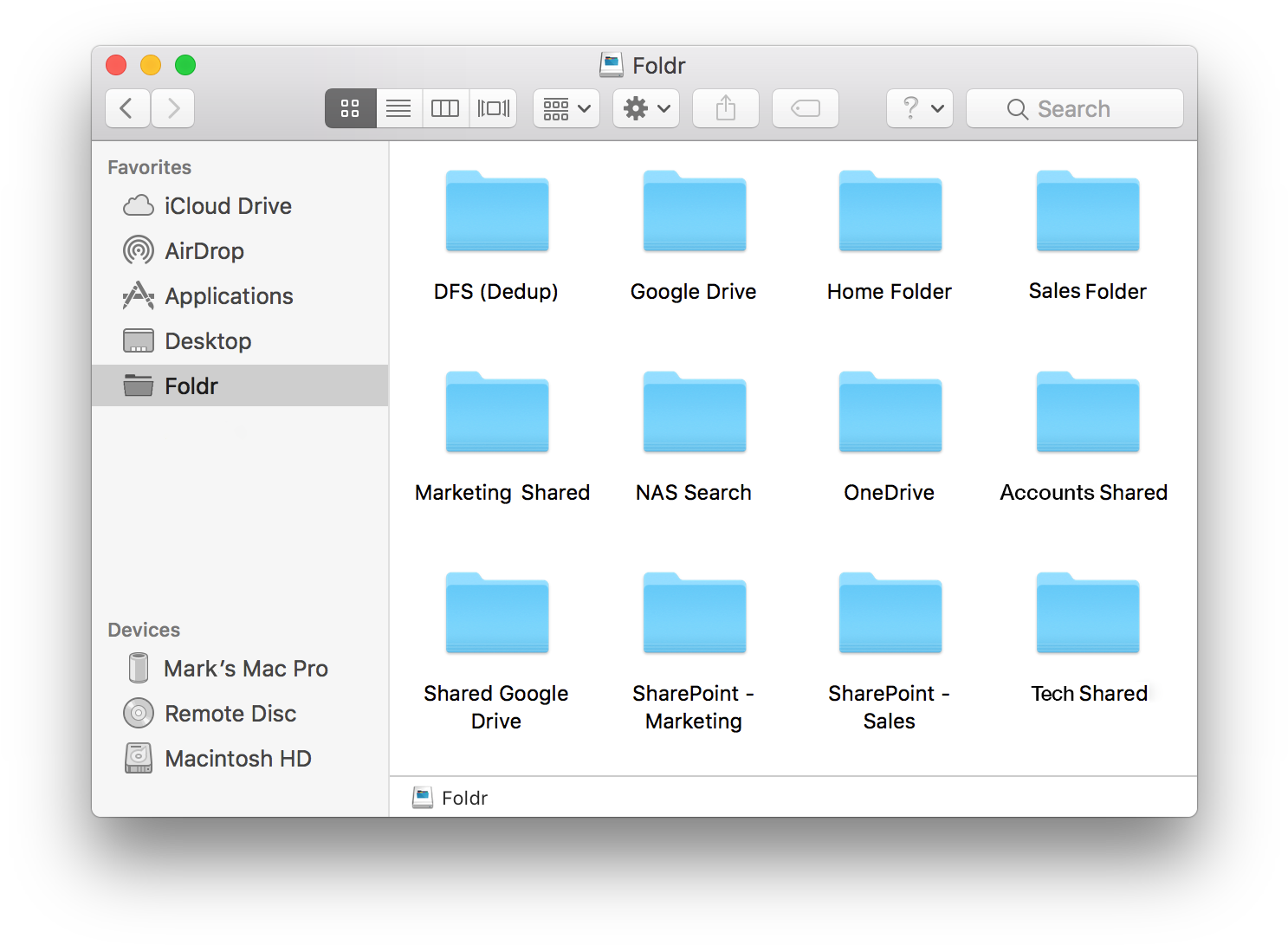Switch to icon view in the toolbar

pyautogui.click(x=350, y=107)
